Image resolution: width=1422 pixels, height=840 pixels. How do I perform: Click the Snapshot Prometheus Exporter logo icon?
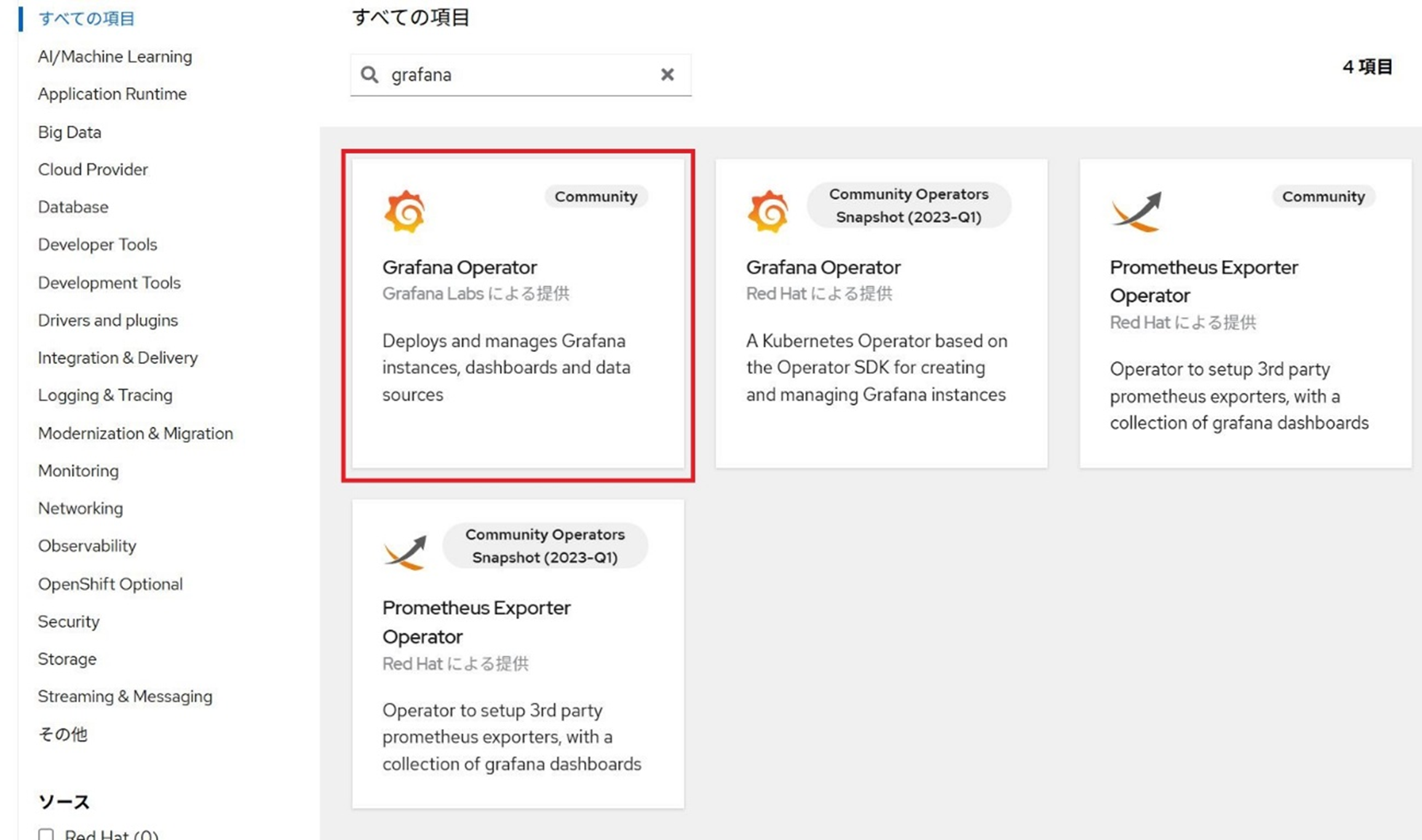click(405, 552)
